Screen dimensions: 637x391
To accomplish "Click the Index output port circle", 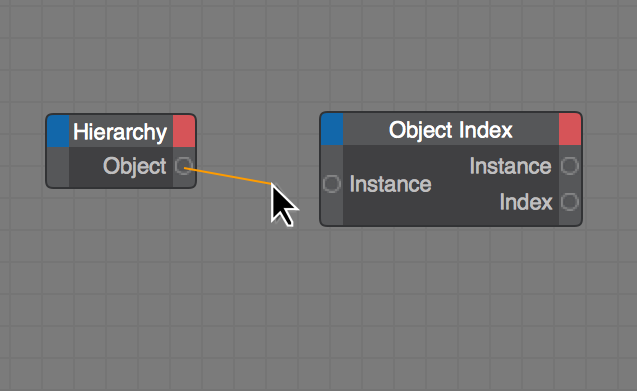I will click(570, 202).
